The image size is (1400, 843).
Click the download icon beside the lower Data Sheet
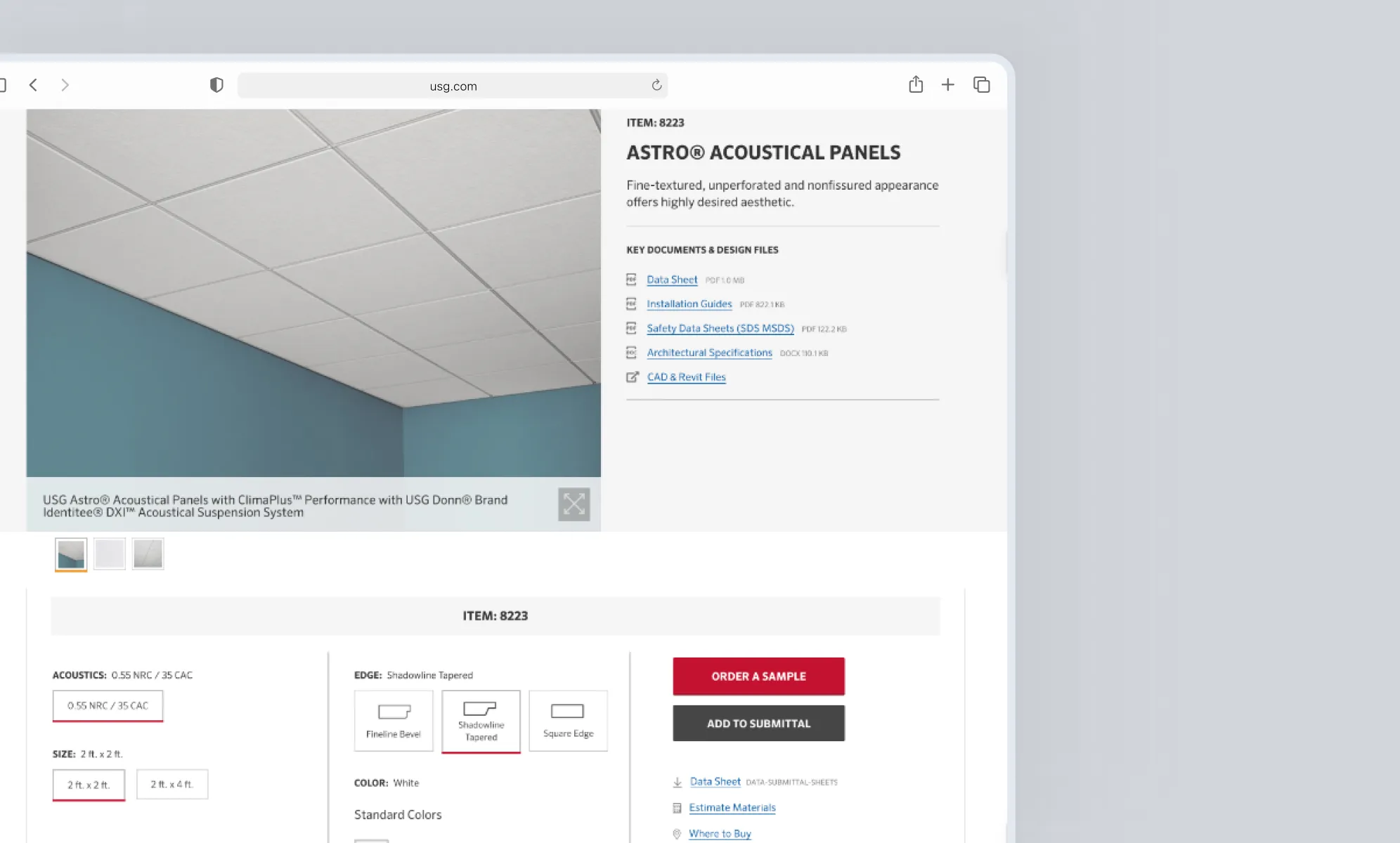click(x=678, y=782)
